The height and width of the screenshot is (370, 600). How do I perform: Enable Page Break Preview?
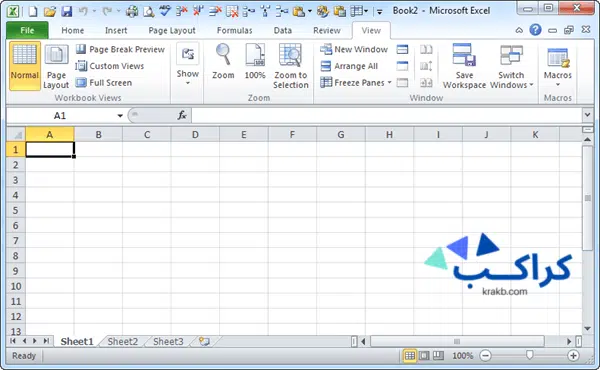click(x=120, y=49)
